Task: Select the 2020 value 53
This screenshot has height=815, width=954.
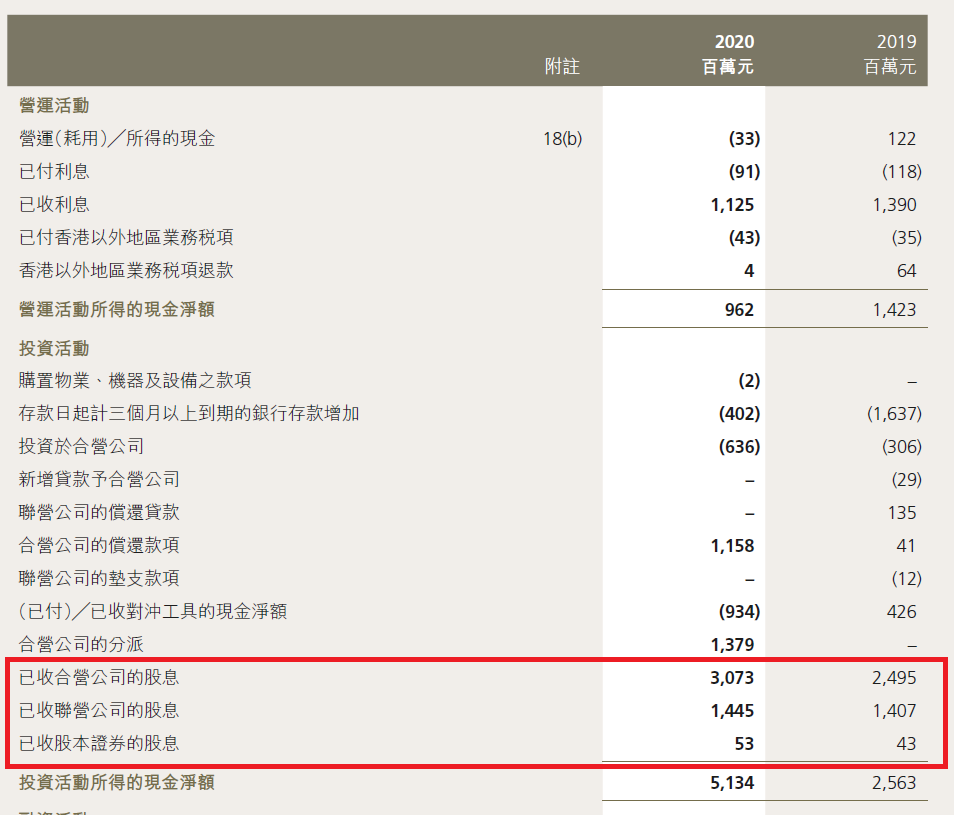Action: (744, 743)
